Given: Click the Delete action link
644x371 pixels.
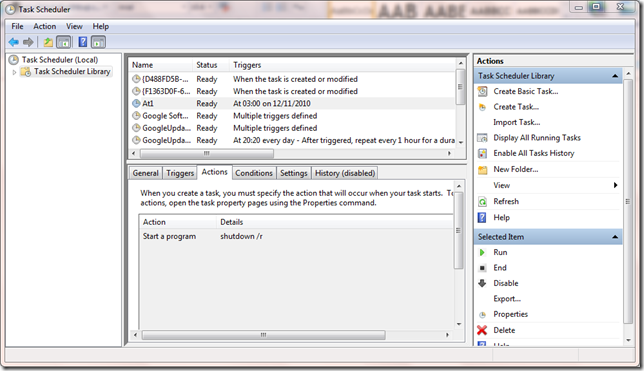Looking at the screenshot, I should [504, 330].
